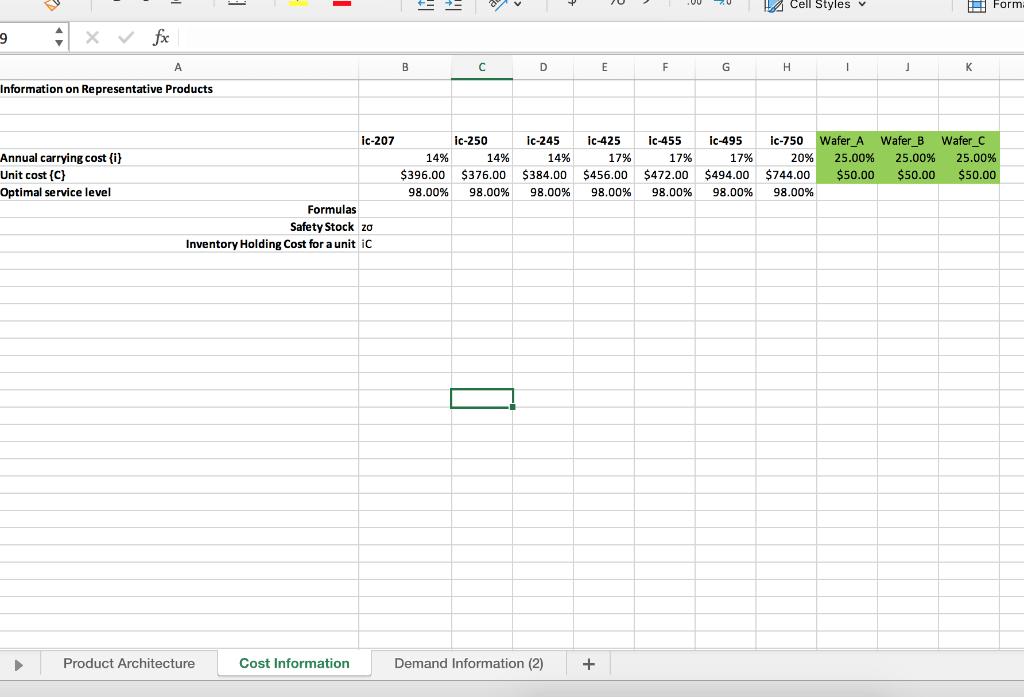Click the text orientation tool icon

(496, 4)
